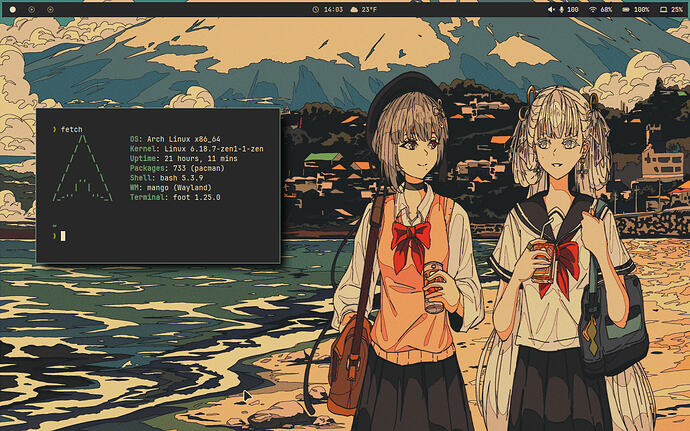Viewport: 690px width, 431px height.
Task: Select the second workspace indicator
Action: point(32,9)
